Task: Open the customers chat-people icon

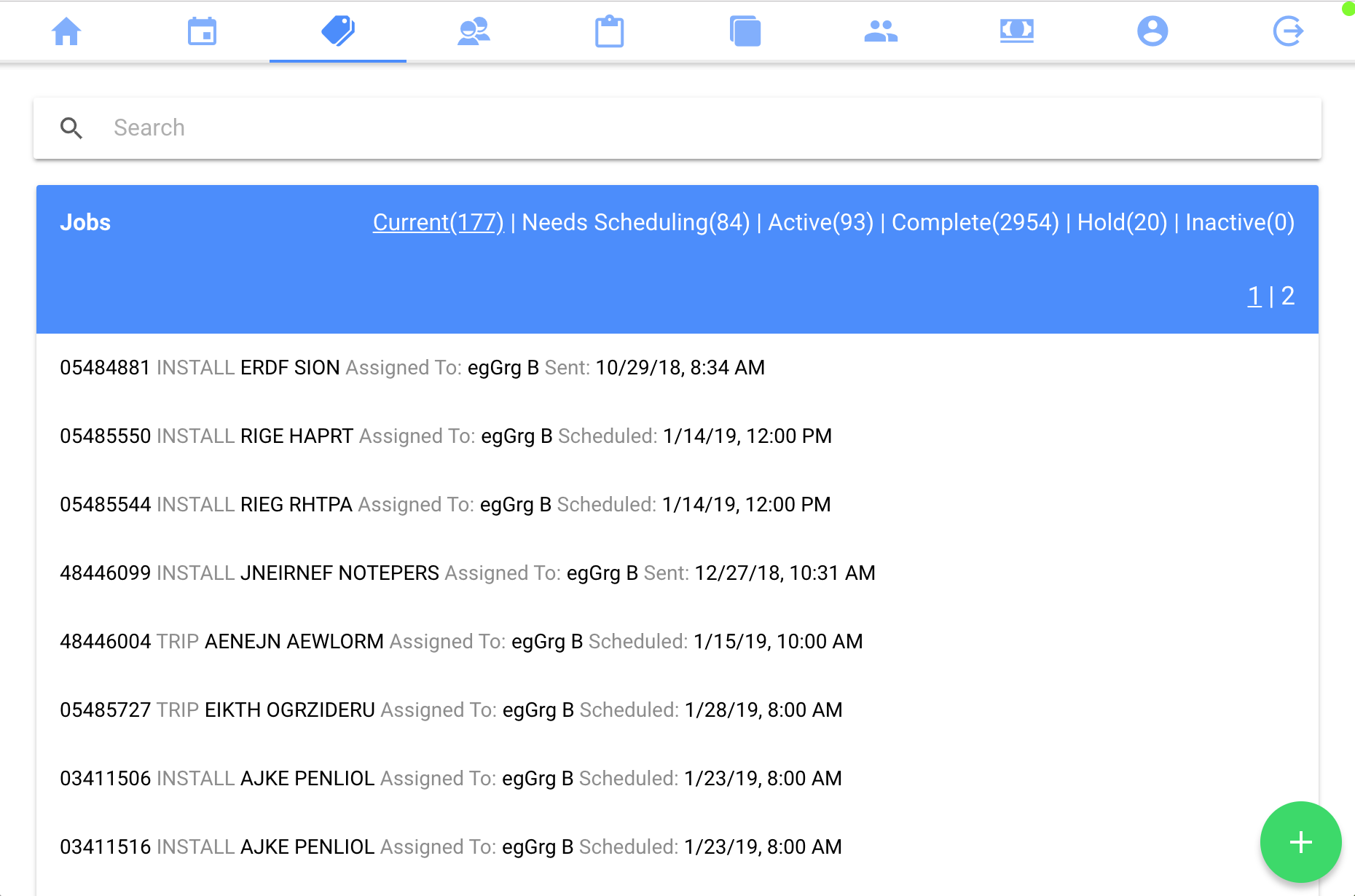Action: [474, 31]
